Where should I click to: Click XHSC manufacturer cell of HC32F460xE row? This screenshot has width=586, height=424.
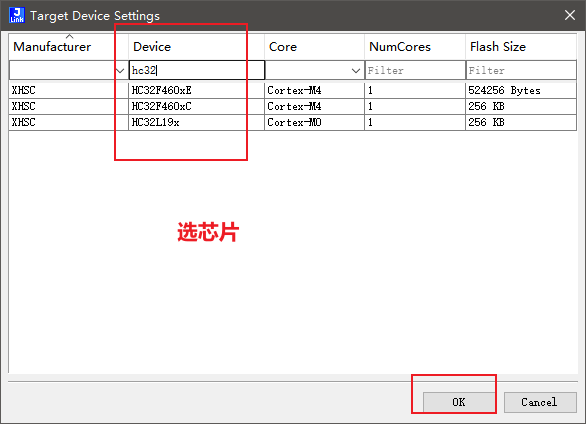(68, 90)
